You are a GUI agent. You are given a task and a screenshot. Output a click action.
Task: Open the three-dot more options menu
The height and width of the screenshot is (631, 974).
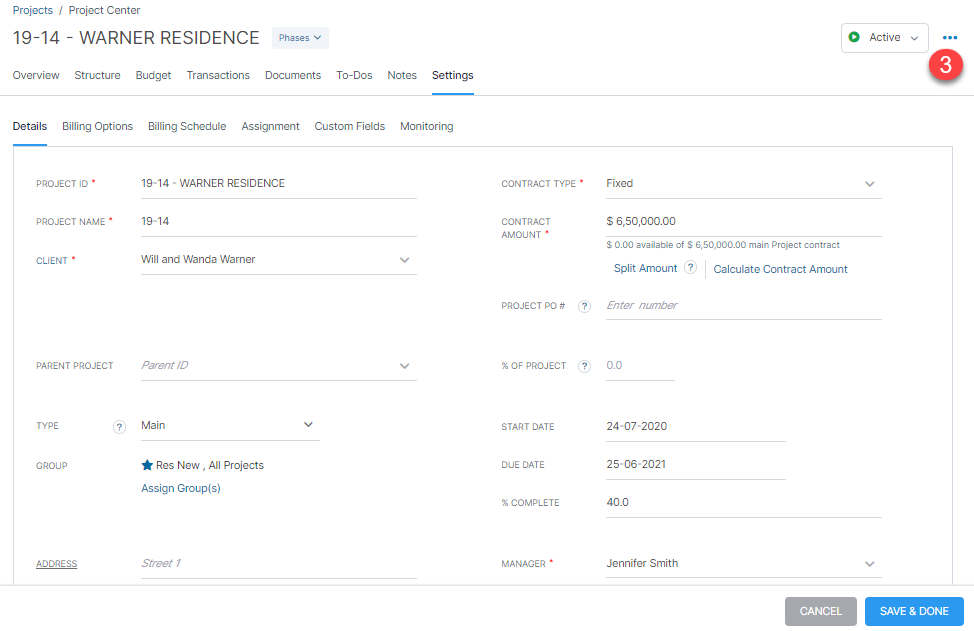click(950, 38)
